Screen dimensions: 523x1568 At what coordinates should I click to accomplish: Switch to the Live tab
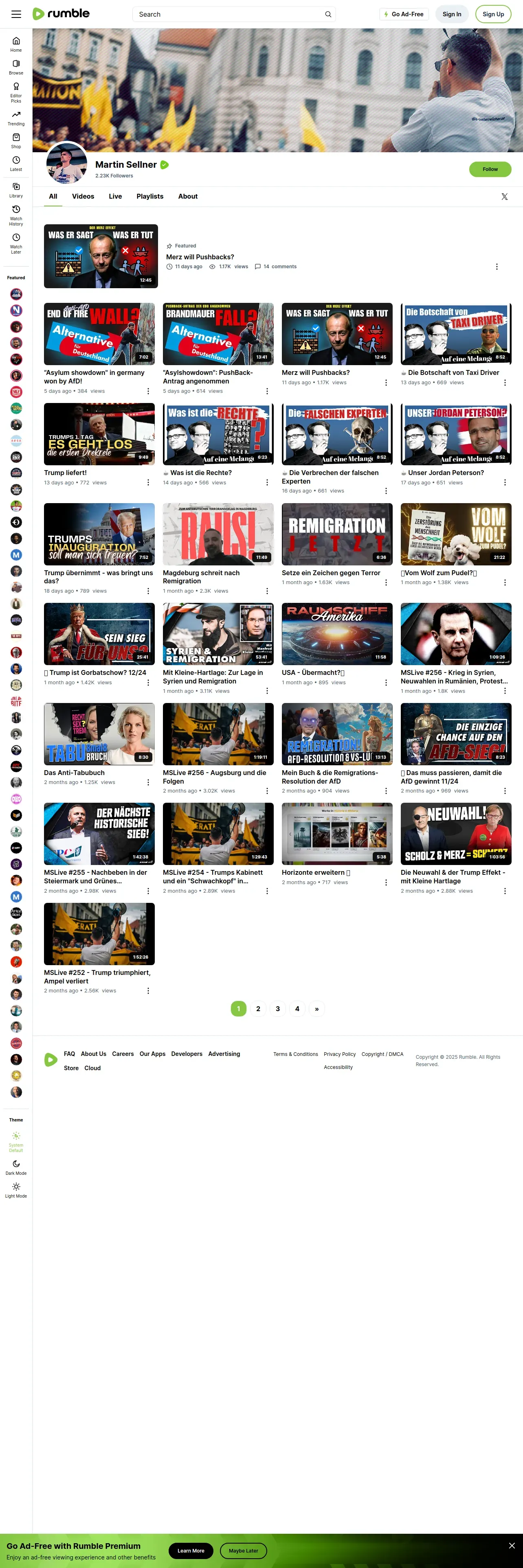pos(115,197)
